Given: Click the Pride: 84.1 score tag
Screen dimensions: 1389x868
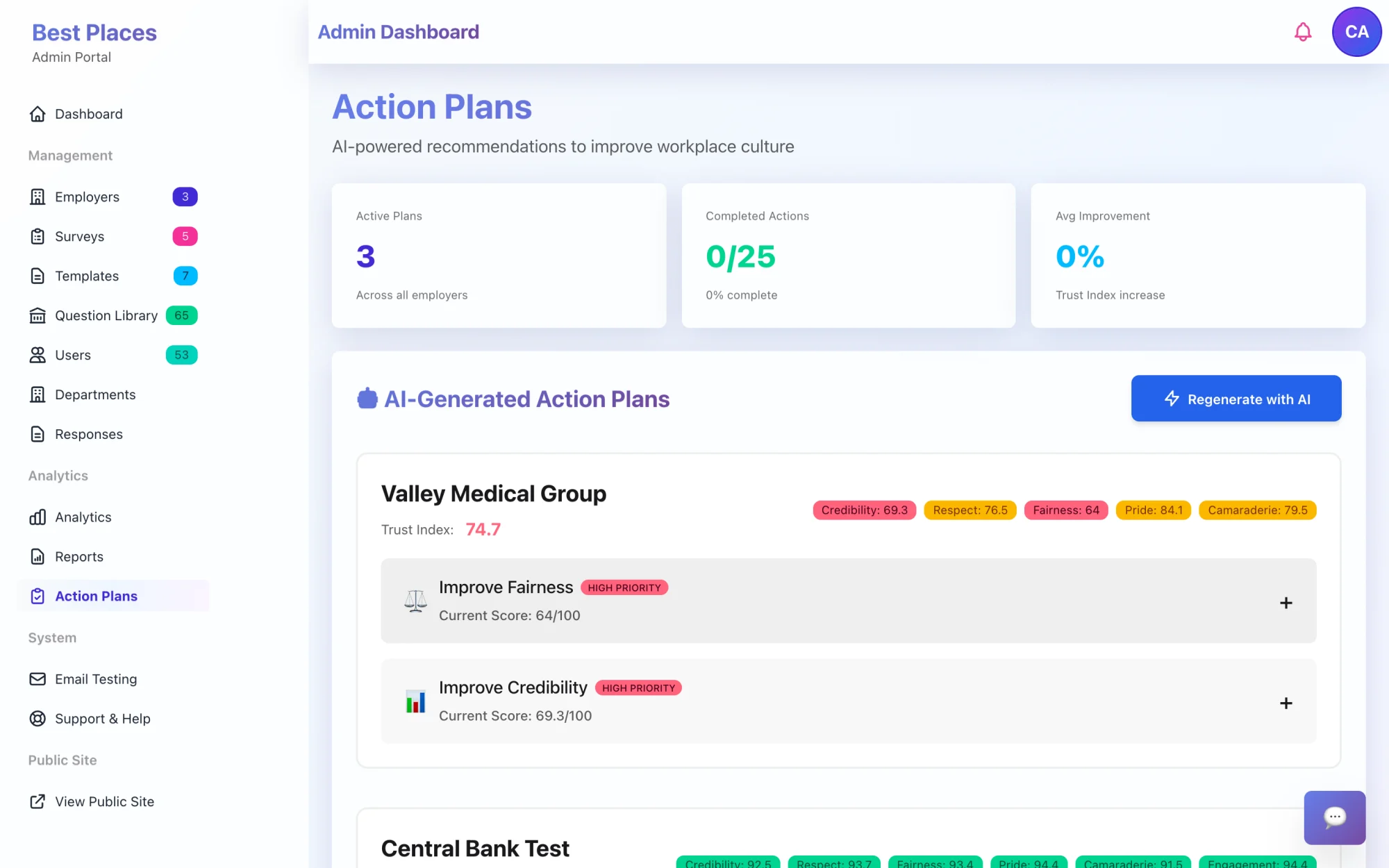Looking at the screenshot, I should tap(1154, 510).
